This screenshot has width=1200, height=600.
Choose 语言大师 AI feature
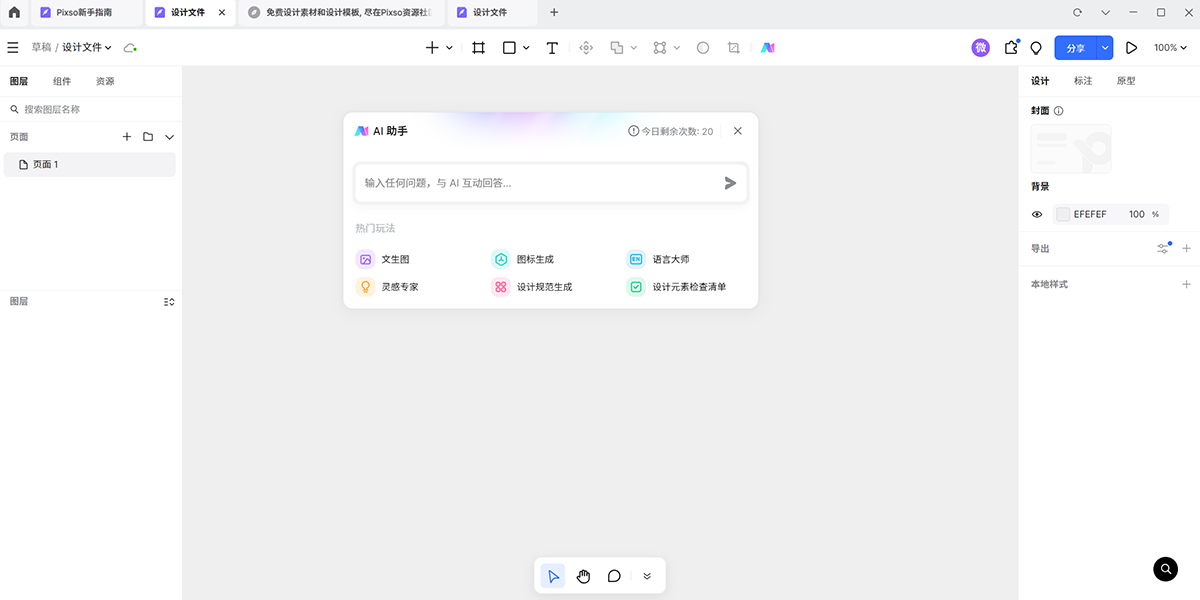tap(658, 259)
